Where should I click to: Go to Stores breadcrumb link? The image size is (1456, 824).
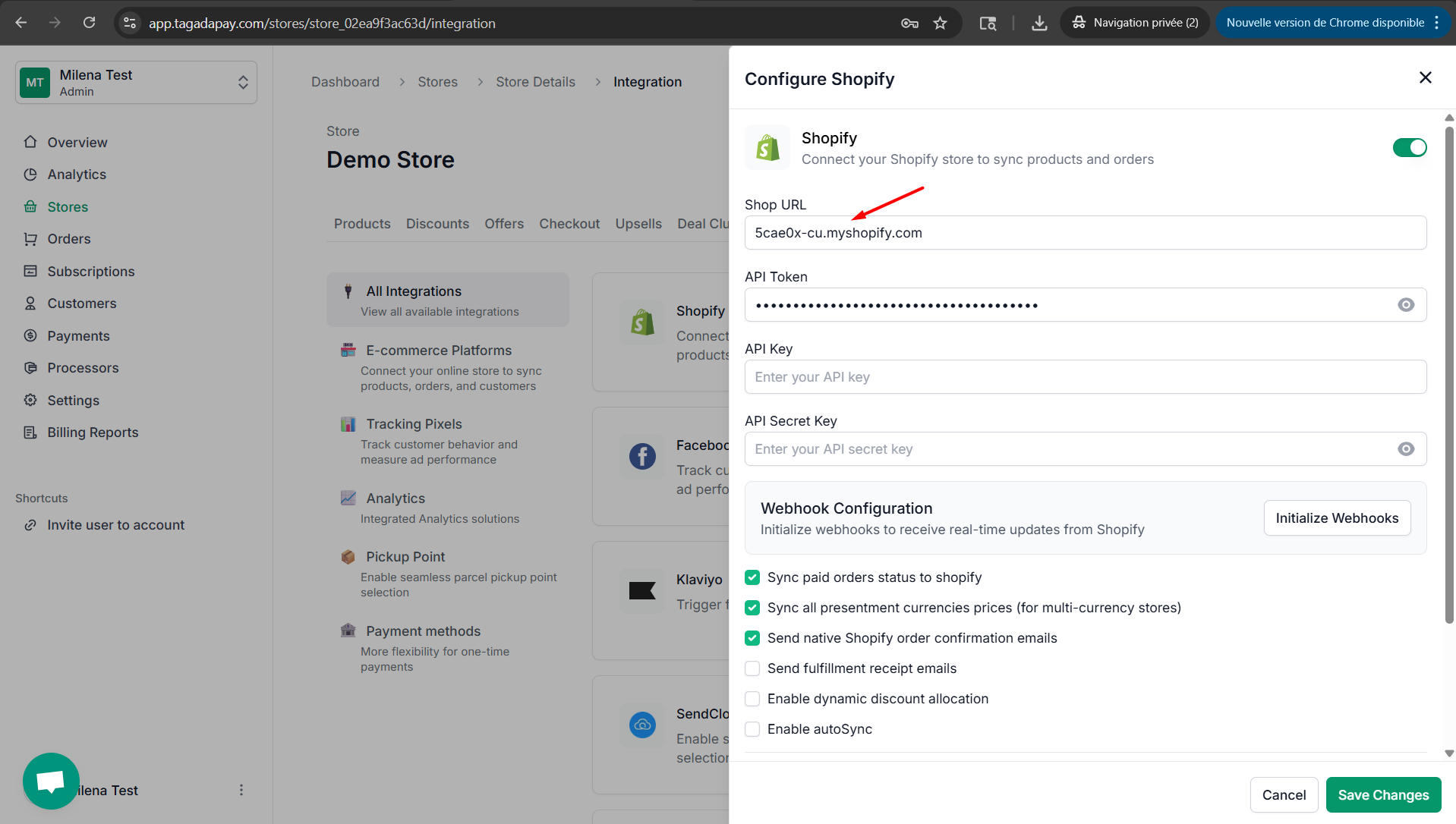pos(437,82)
